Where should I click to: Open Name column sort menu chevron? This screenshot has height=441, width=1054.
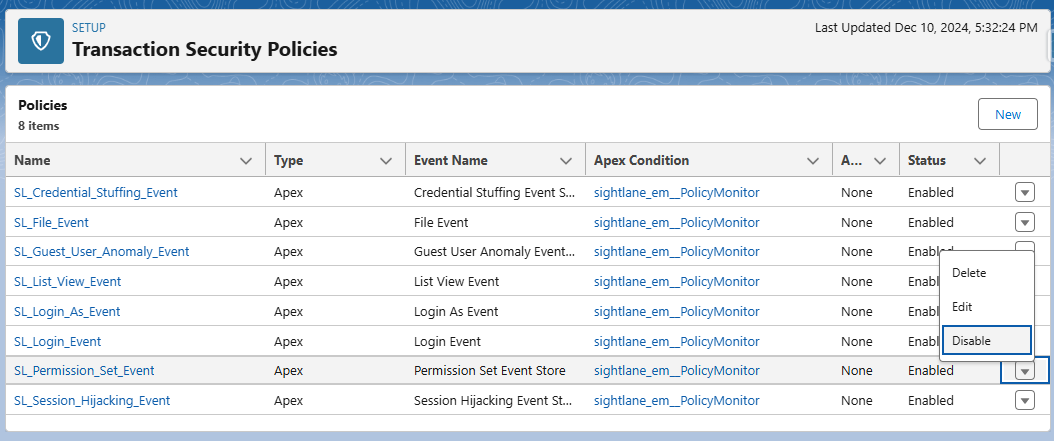[247, 161]
